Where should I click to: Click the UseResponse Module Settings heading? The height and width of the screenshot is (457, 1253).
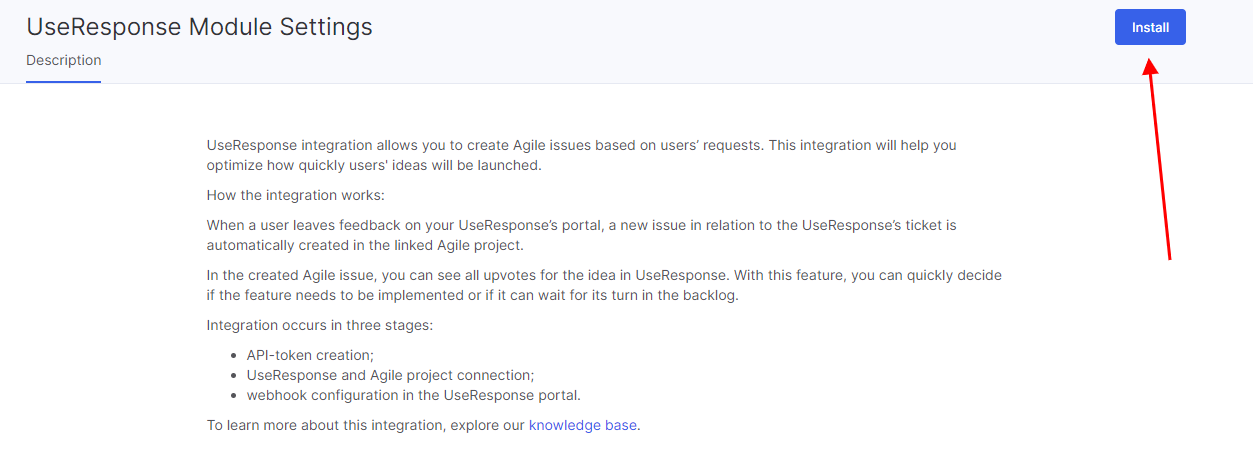(199, 27)
